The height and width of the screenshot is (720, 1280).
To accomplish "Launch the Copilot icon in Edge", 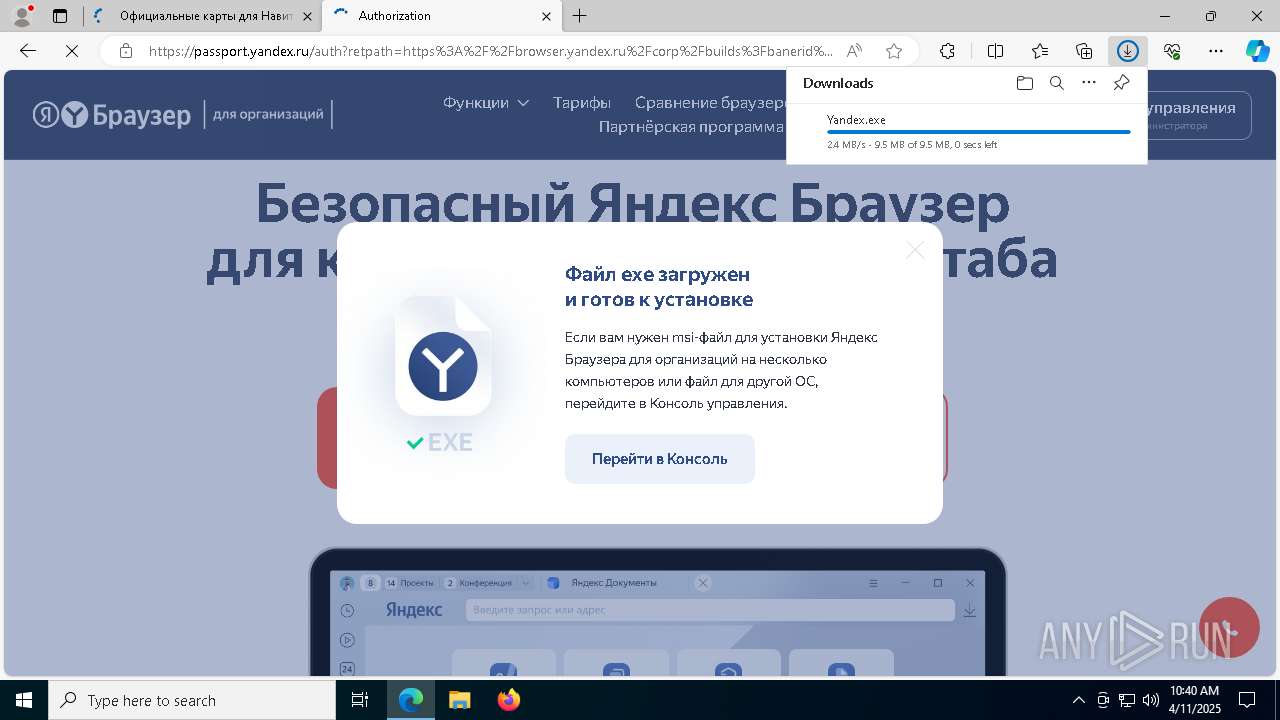I will click(x=1258, y=51).
